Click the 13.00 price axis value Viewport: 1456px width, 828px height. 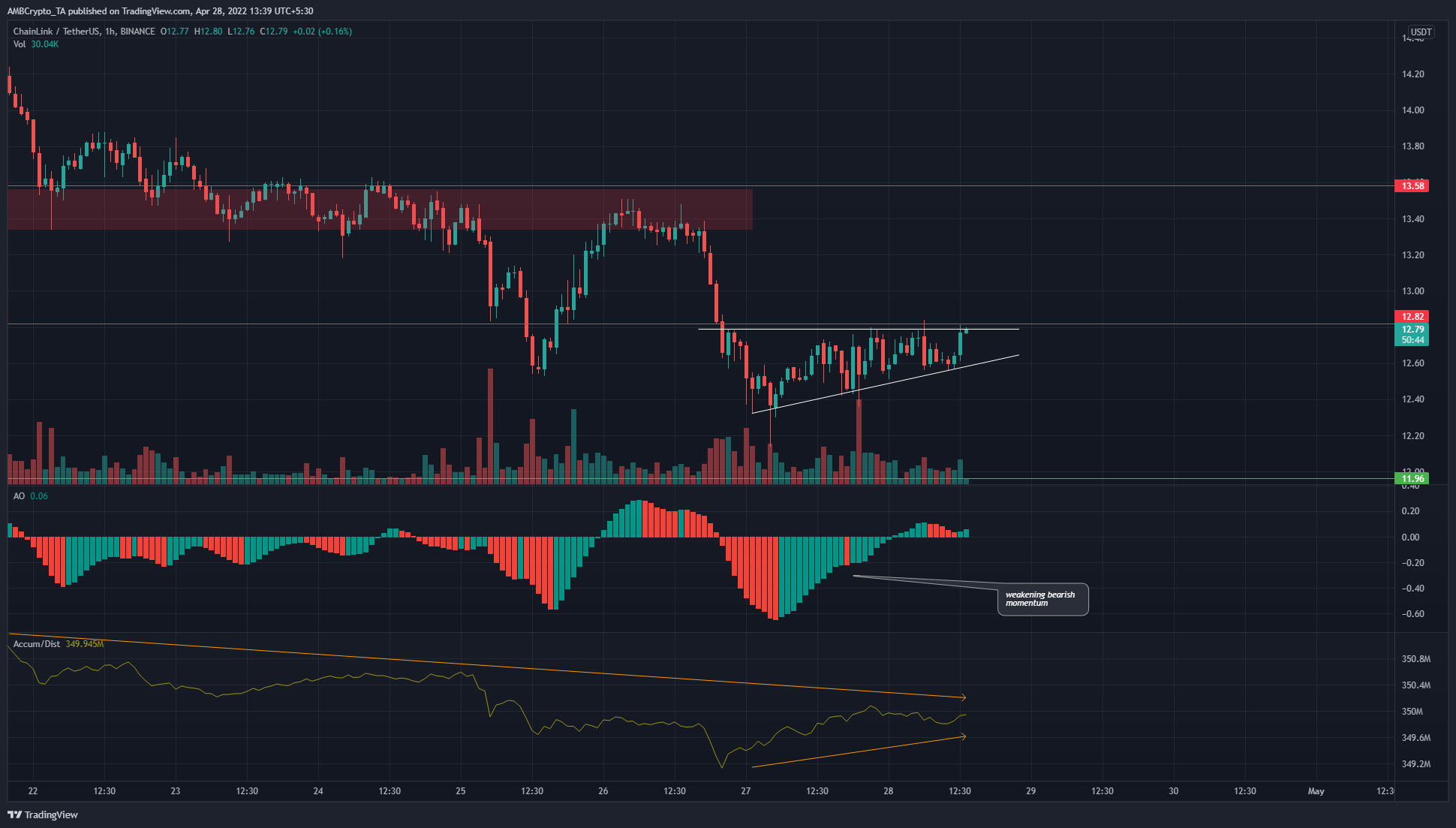[x=1412, y=291]
